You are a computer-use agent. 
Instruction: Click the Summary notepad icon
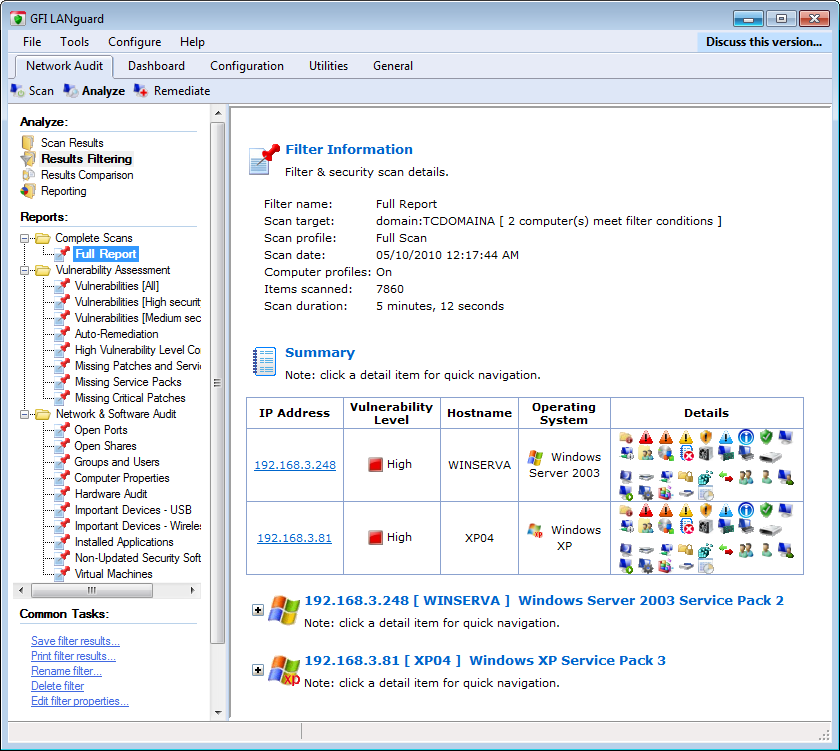tap(265, 361)
